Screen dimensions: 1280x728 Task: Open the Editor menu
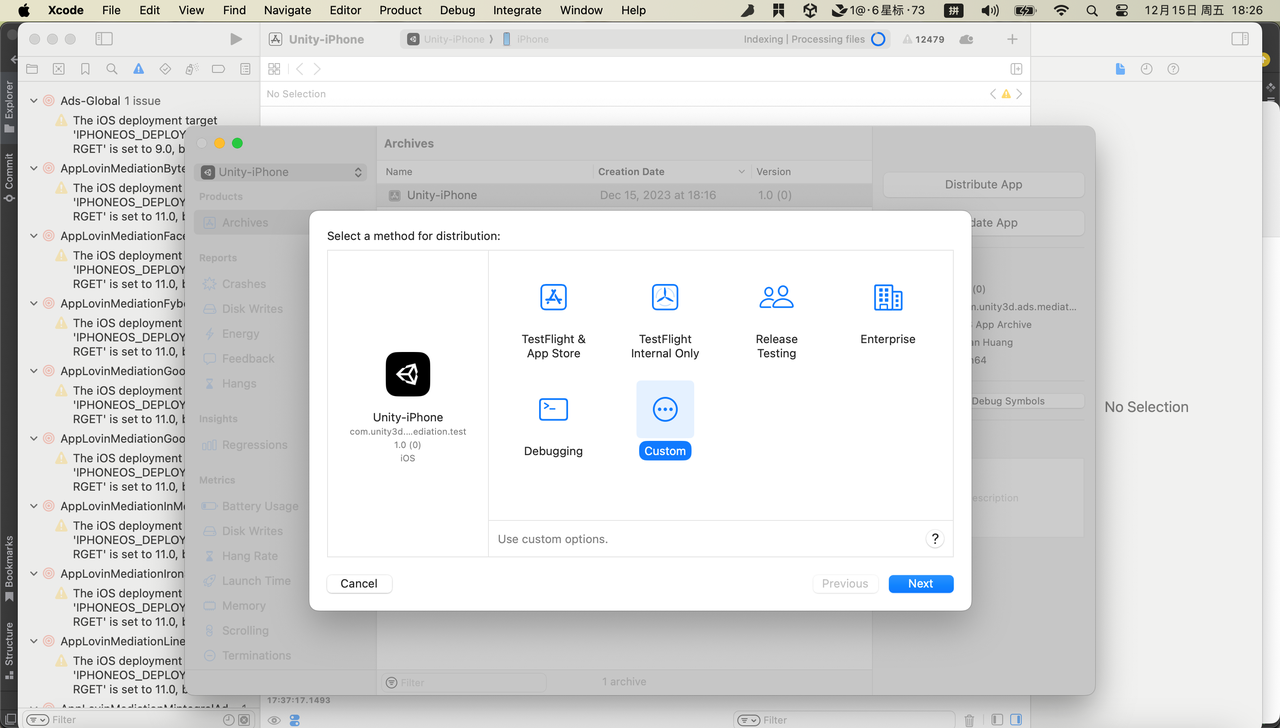coord(345,10)
